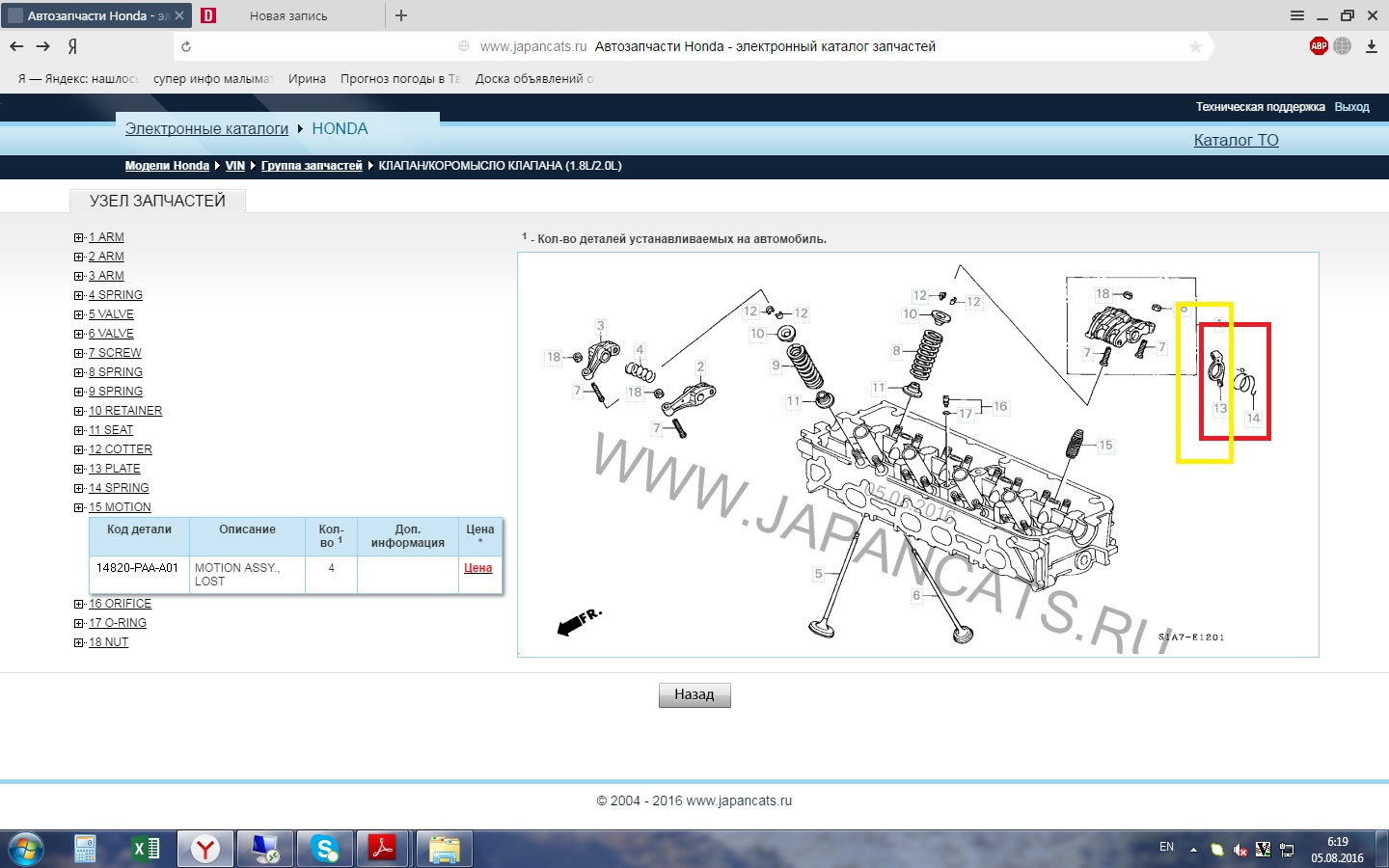Screen dimensions: 1389x868
Task: Click the muted volume tray icon
Action: (x=1239, y=850)
